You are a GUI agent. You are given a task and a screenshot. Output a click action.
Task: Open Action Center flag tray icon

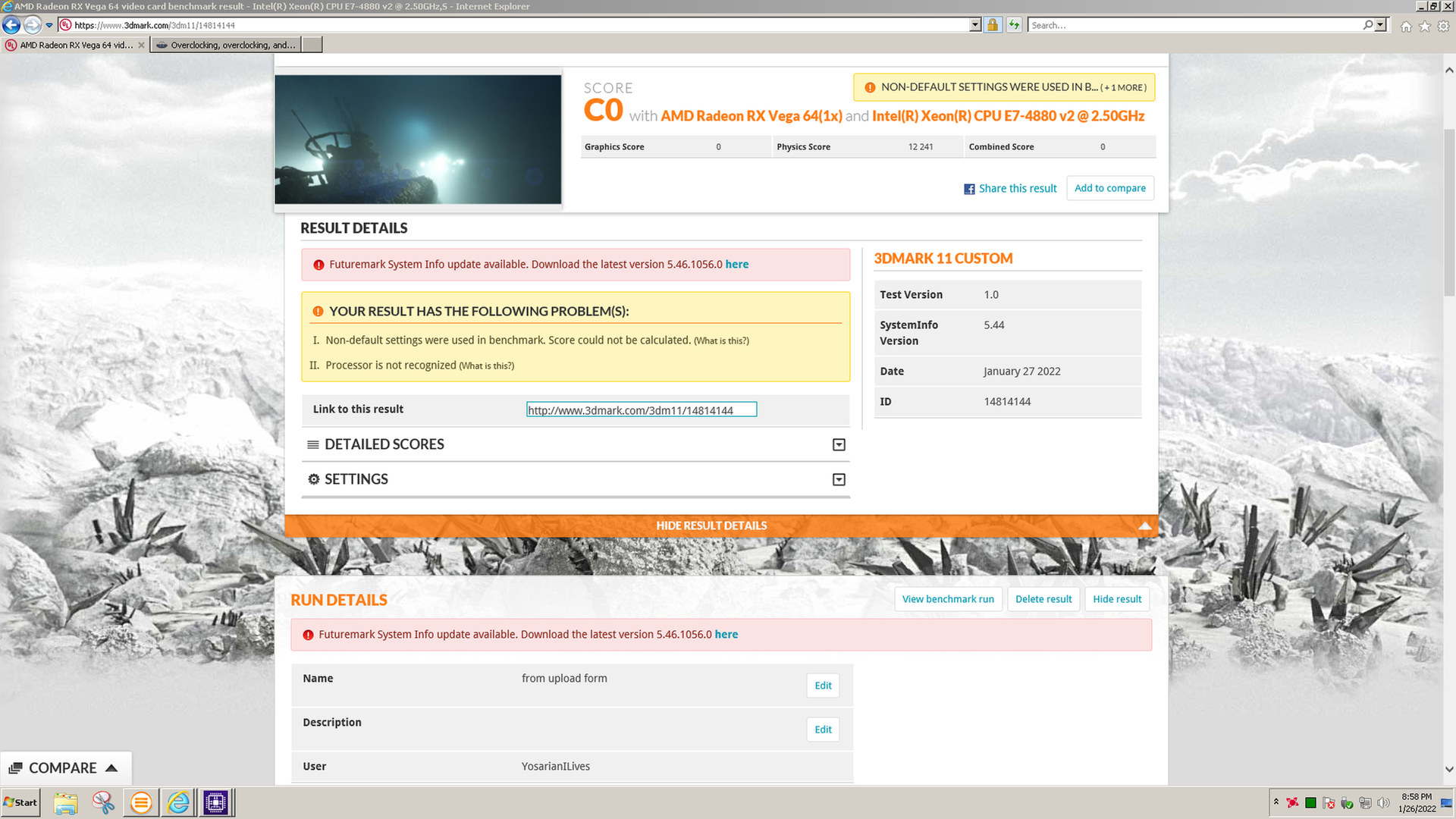[1329, 802]
